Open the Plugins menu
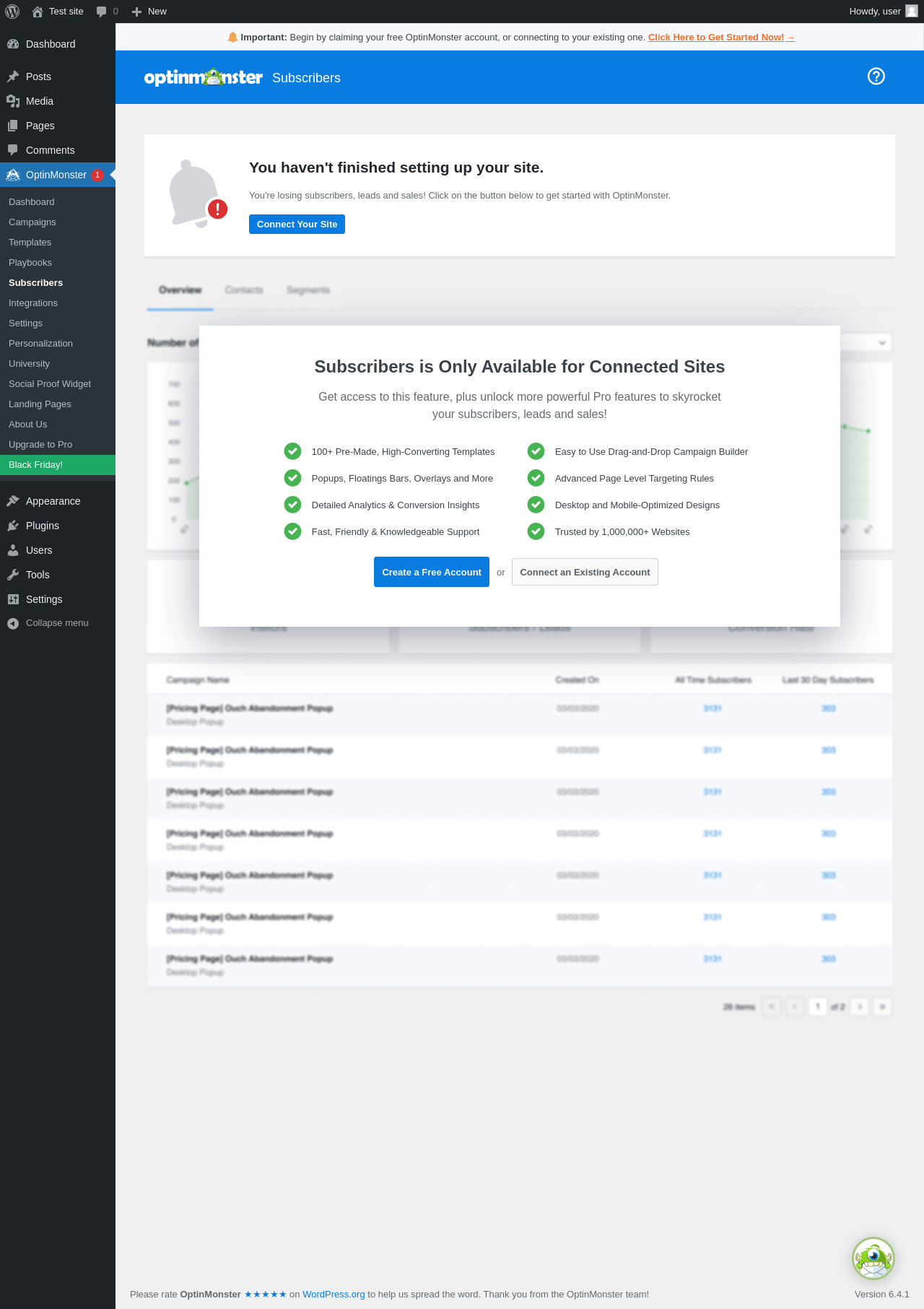Image resolution: width=924 pixels, height=1309 pixels. tap(58, 526)
